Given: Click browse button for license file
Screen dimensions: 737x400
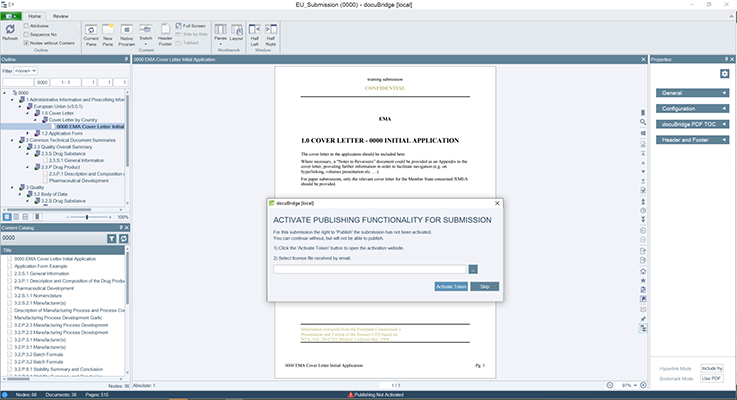Looking at the screenshot, I should click(x=473, y=269).
